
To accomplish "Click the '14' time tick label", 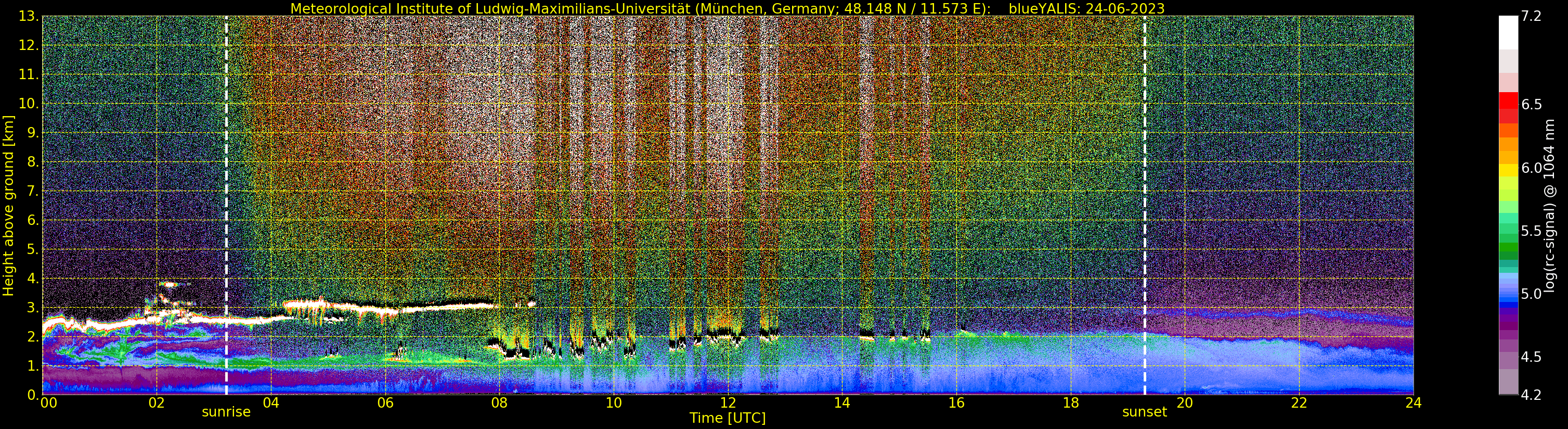I will point(843,403).
